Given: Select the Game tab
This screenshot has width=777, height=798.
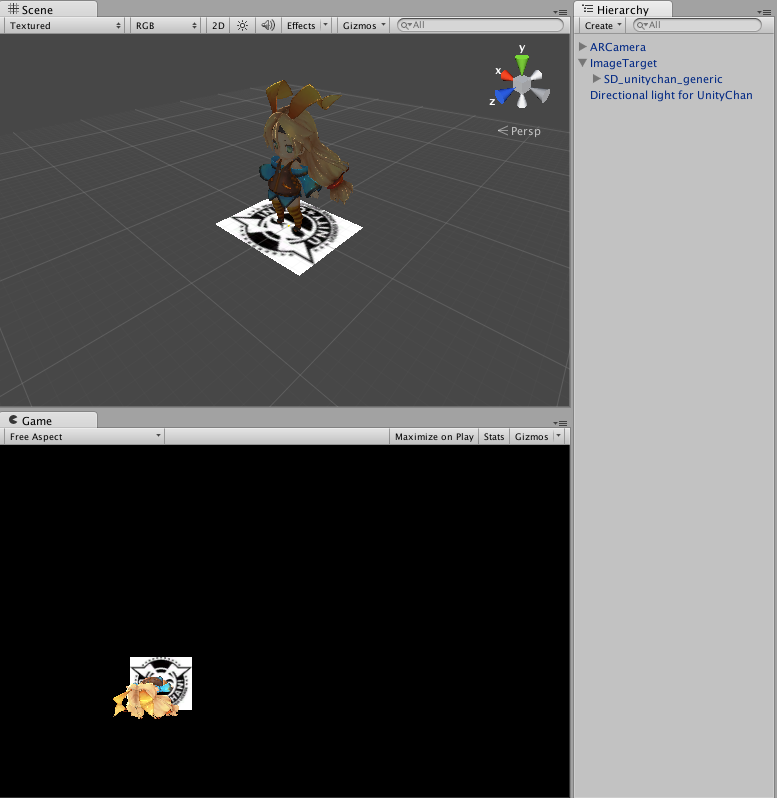Looking at the screenshot, I should tap(48, 420).
